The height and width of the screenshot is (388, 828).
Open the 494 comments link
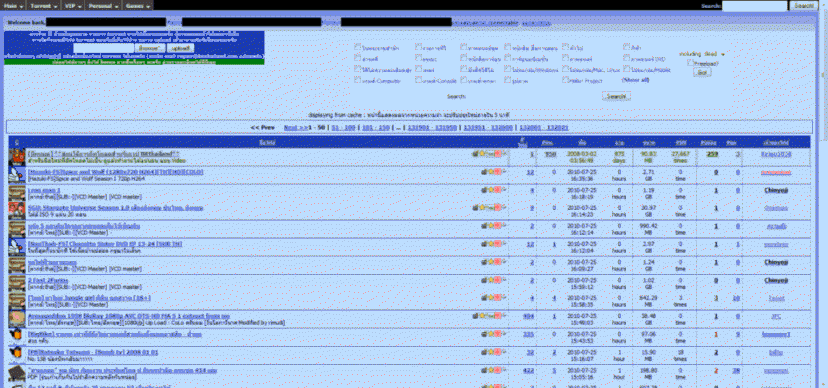pos(528,316)
